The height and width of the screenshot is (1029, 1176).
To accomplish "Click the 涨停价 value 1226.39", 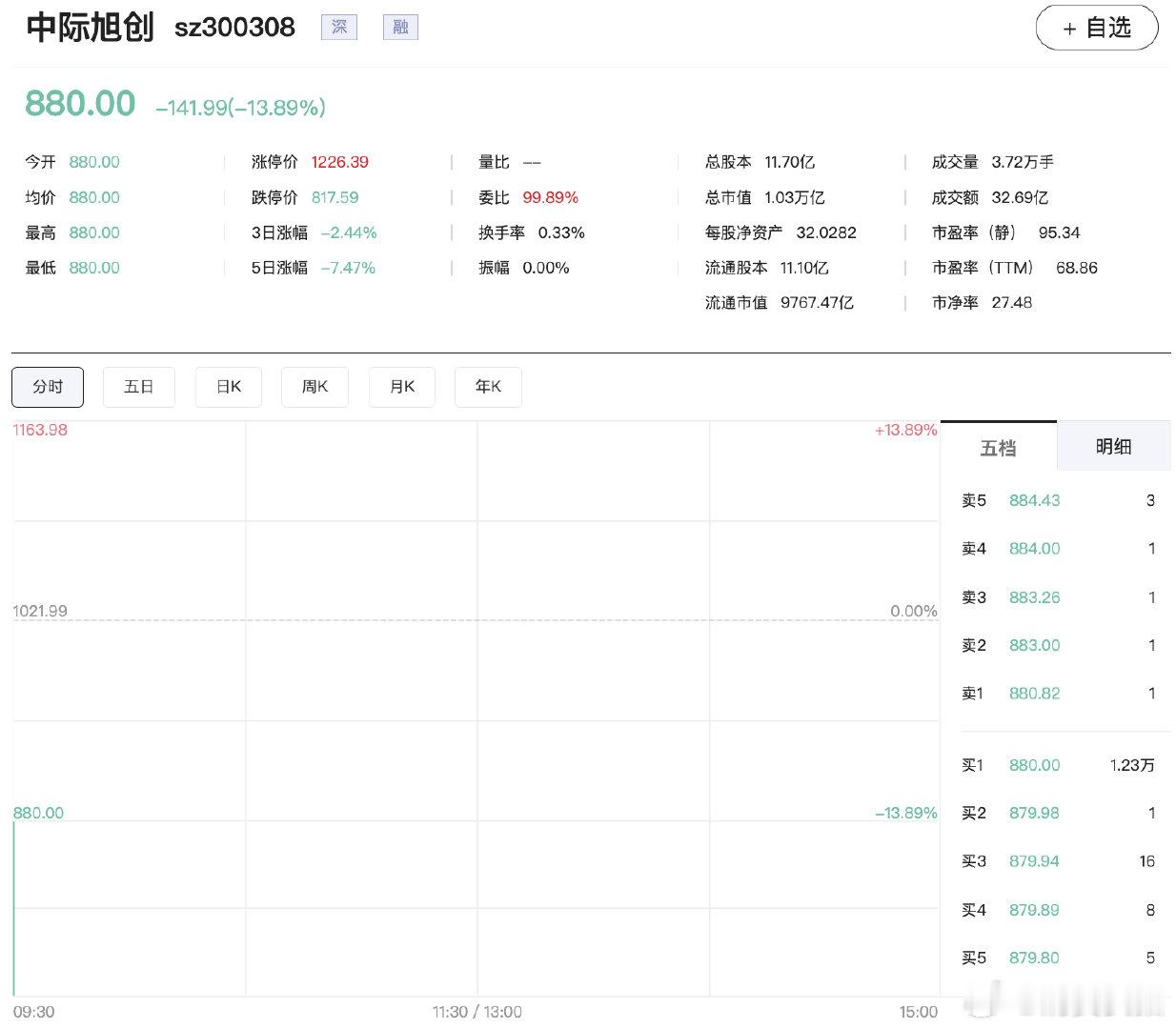I will (x=340, y=162).
